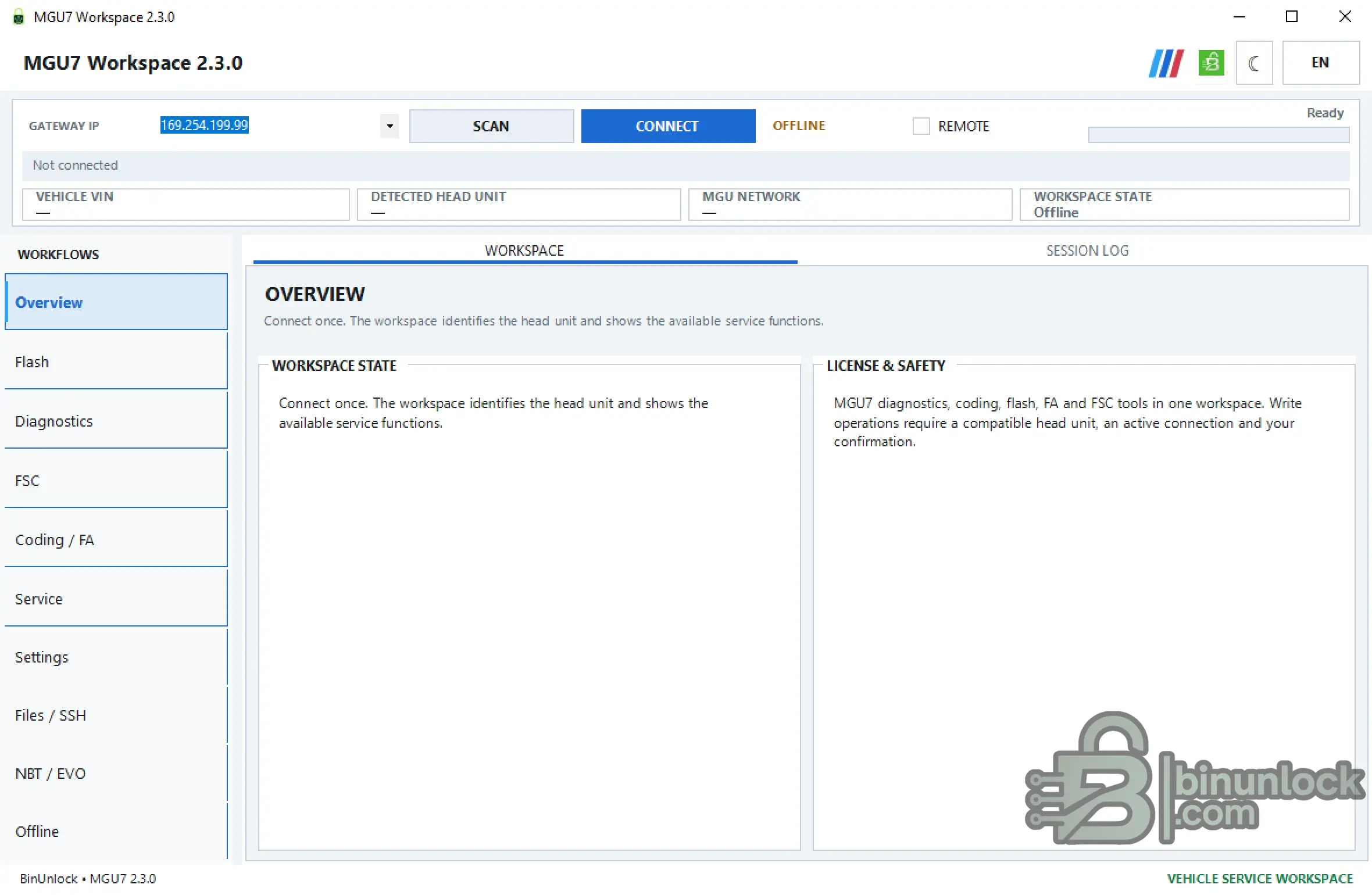Minimize the MGU7 Workspace window

[1239, 17]
